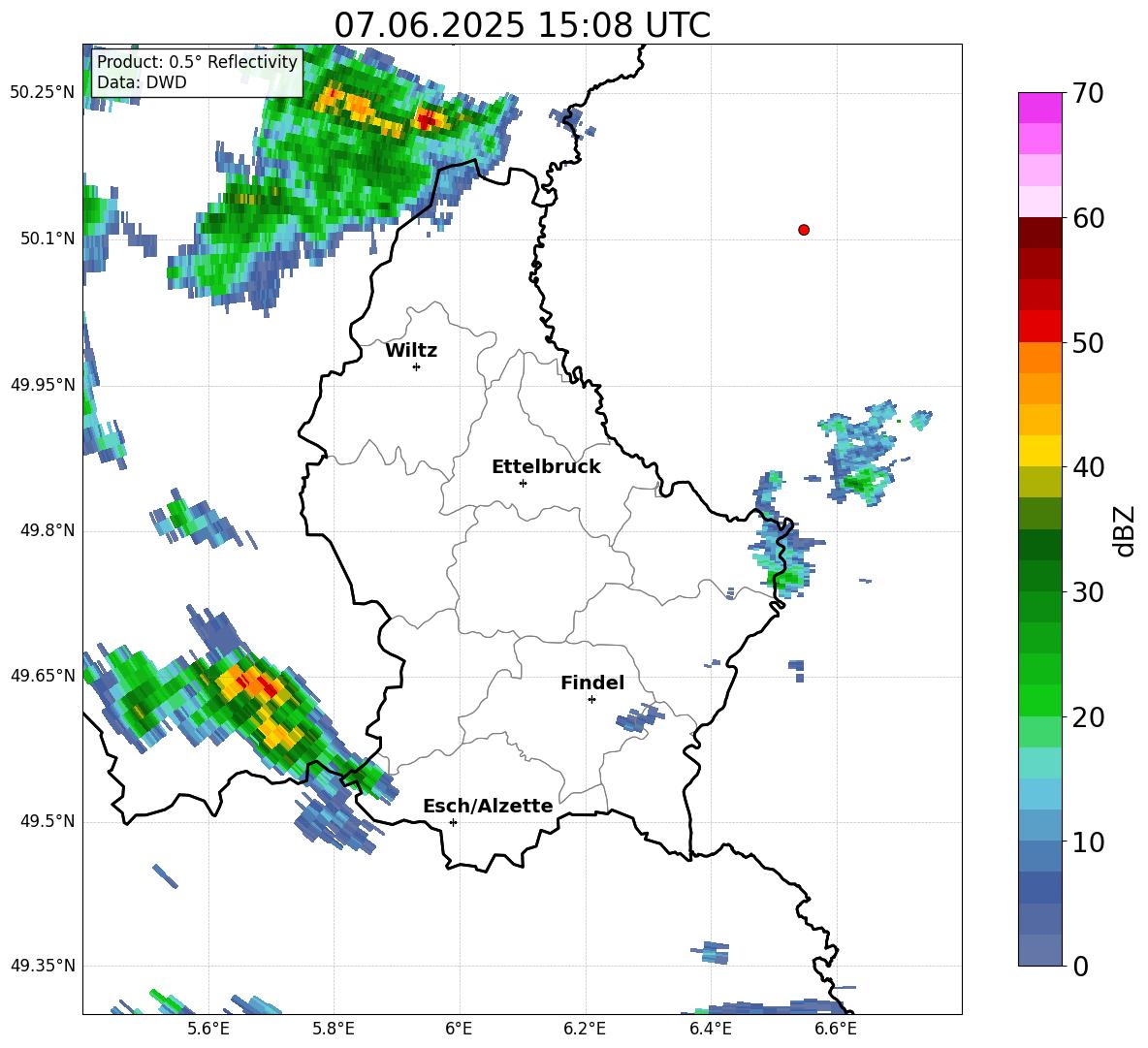Image resolution: width=1148 pixels, height=1048 pixels.
Task: Click the 49.95°N latitude label
Action: pos(43,384)
